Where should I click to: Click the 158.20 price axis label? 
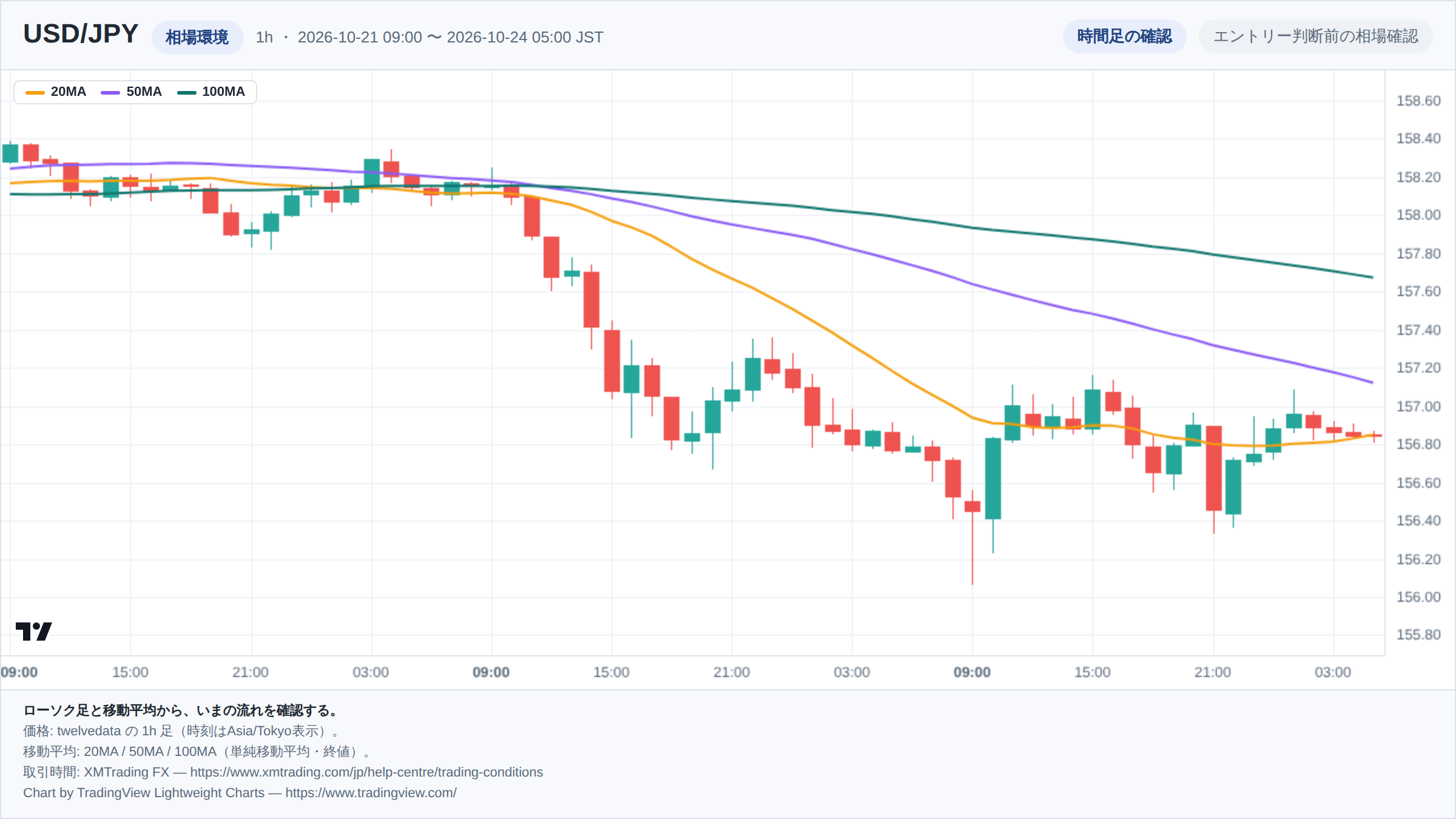pos(1418,177)
